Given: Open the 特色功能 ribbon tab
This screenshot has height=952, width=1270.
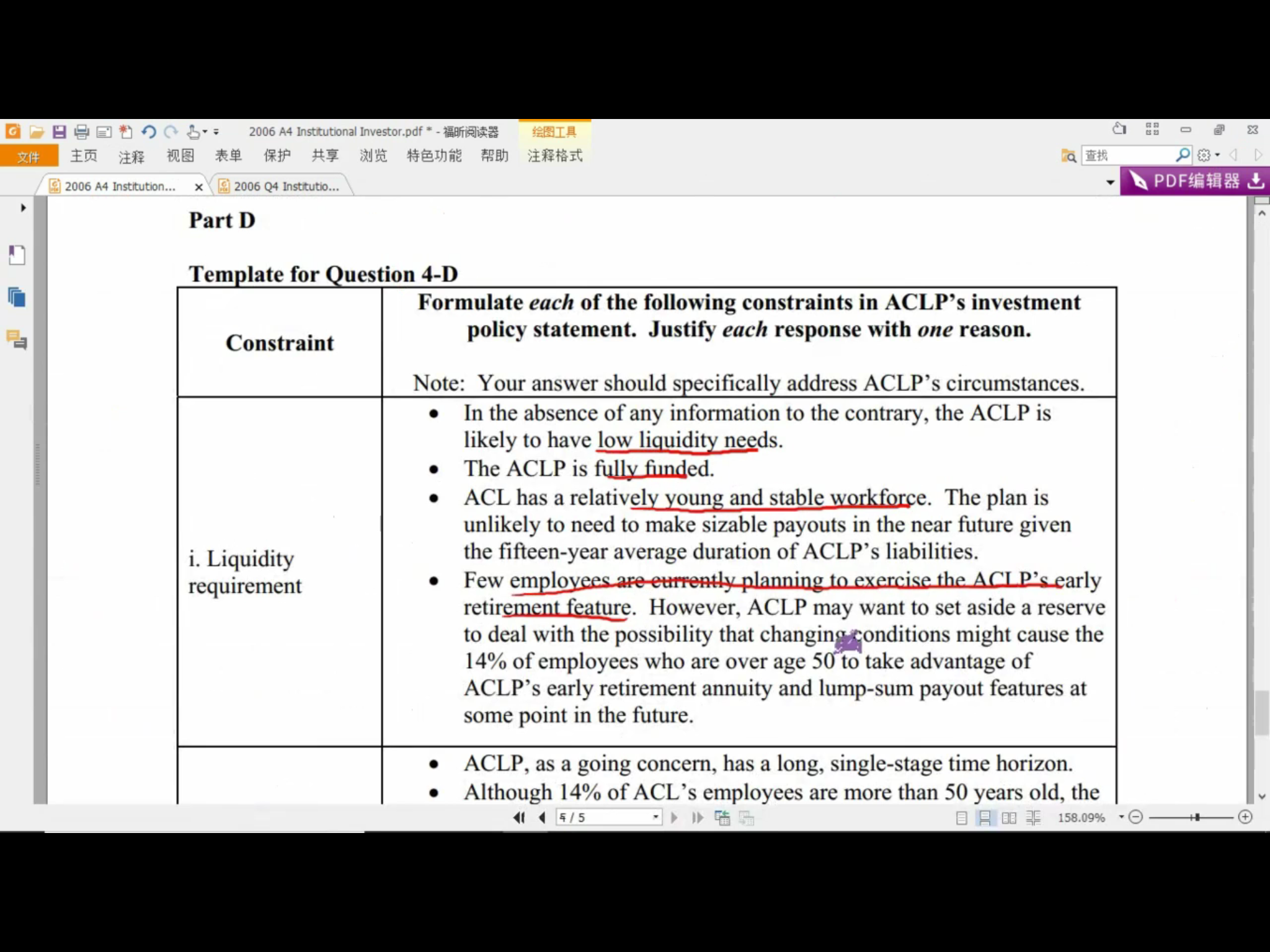Looking at the screenshot, I should [434, 156].
